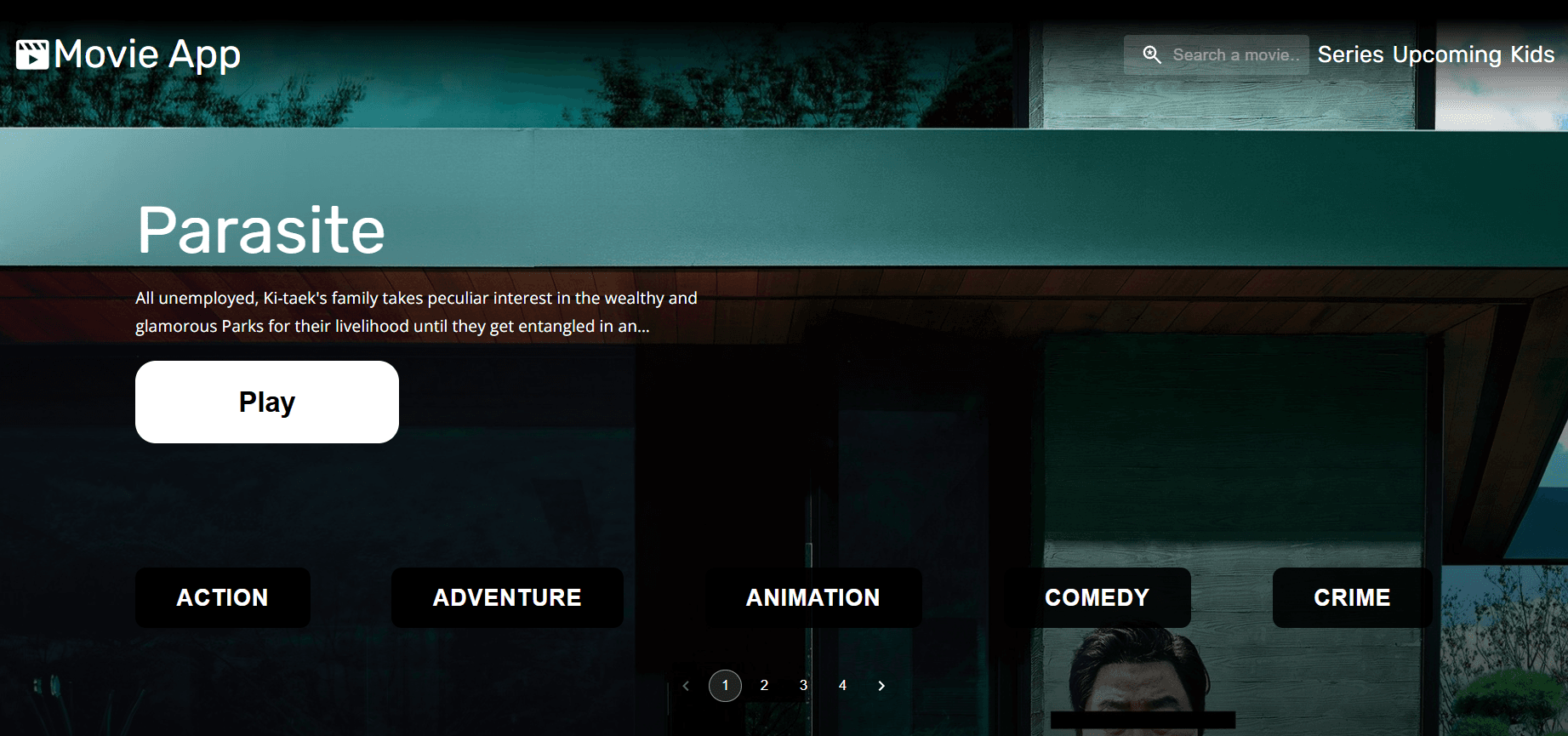Screen dimensions: 1568x736
Task: Select pagination page 1
Action: (x=725, y=686)
